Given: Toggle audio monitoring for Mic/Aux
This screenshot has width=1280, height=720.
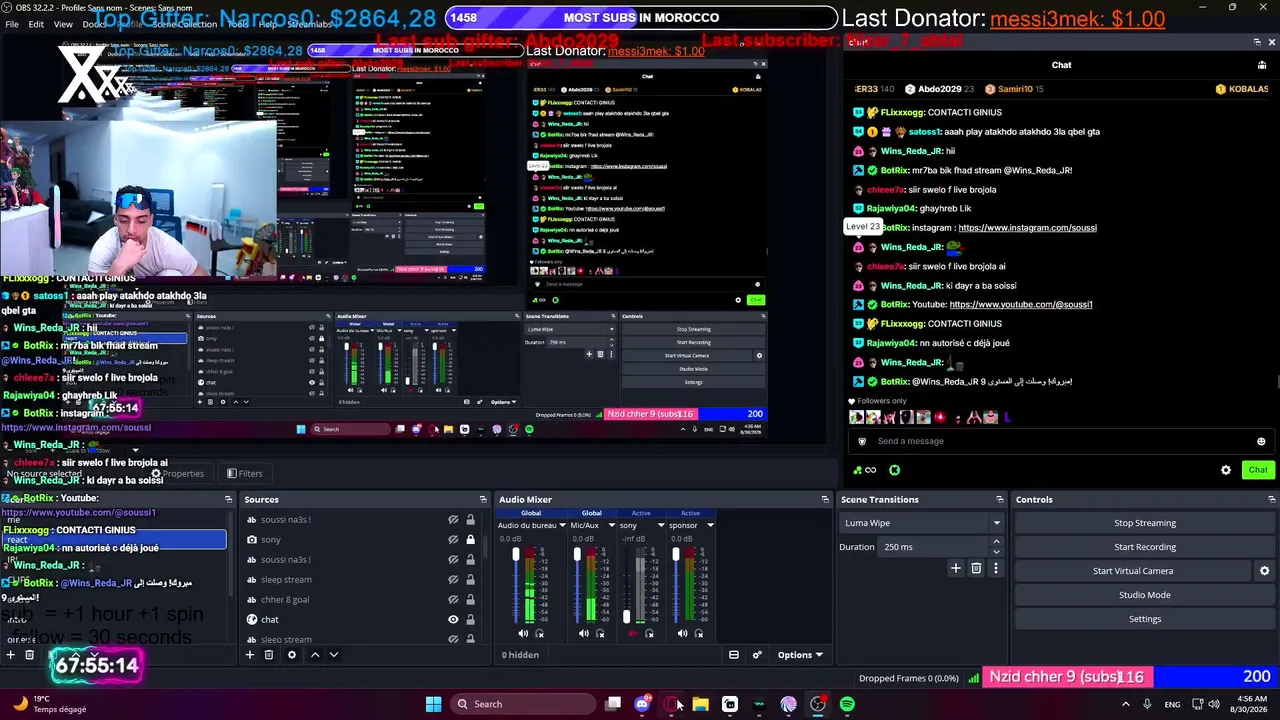Looking at the screenshot, I should click(600, 634).
